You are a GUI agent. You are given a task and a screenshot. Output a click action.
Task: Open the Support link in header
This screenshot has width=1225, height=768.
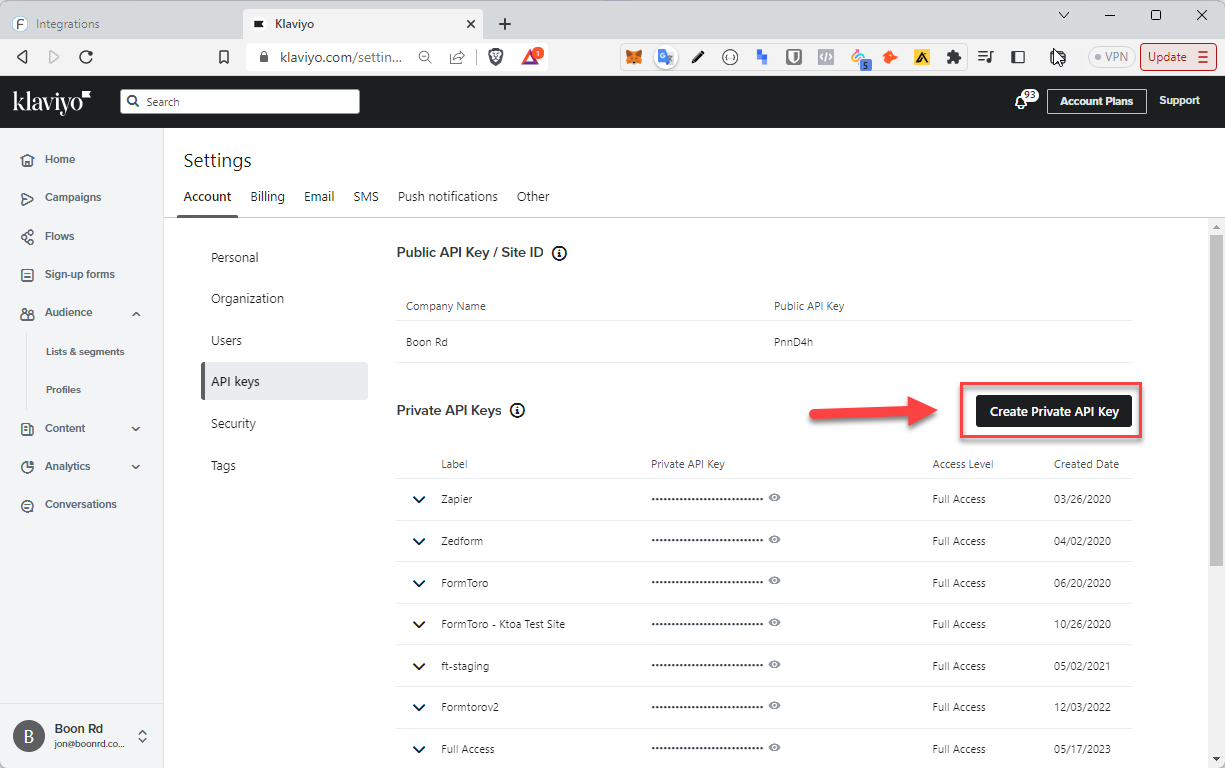pos(1179,101)
